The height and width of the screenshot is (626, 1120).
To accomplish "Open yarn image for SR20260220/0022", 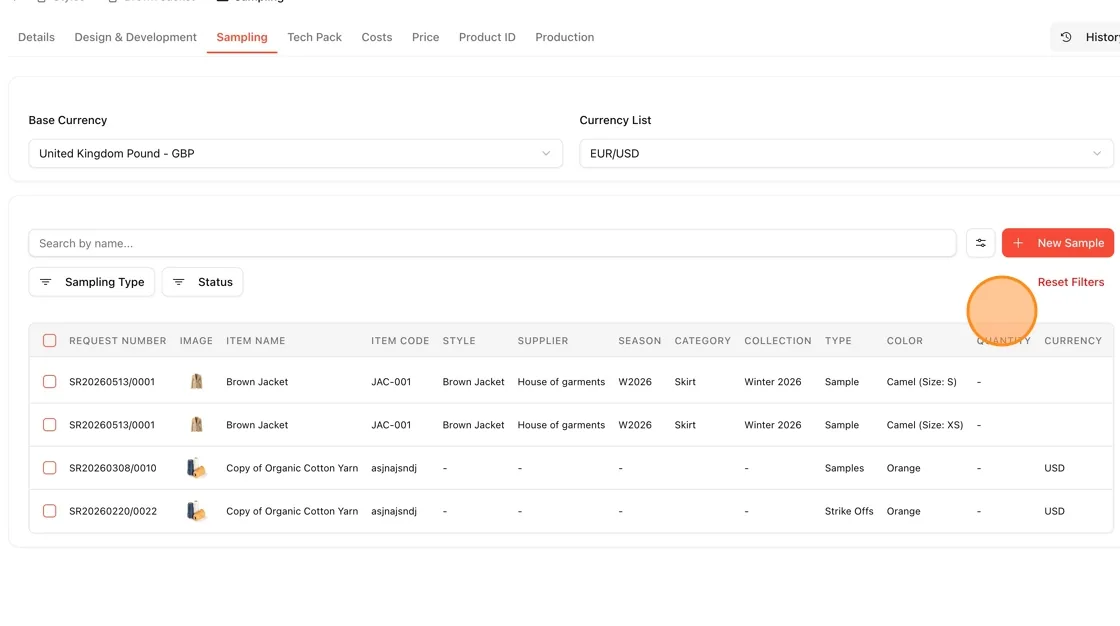I will 196,511.
